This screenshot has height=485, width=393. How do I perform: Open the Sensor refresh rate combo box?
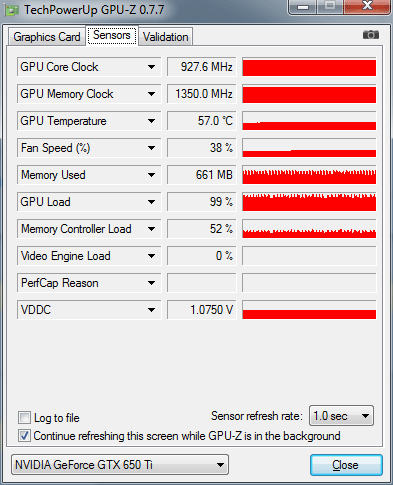point(341,416)
